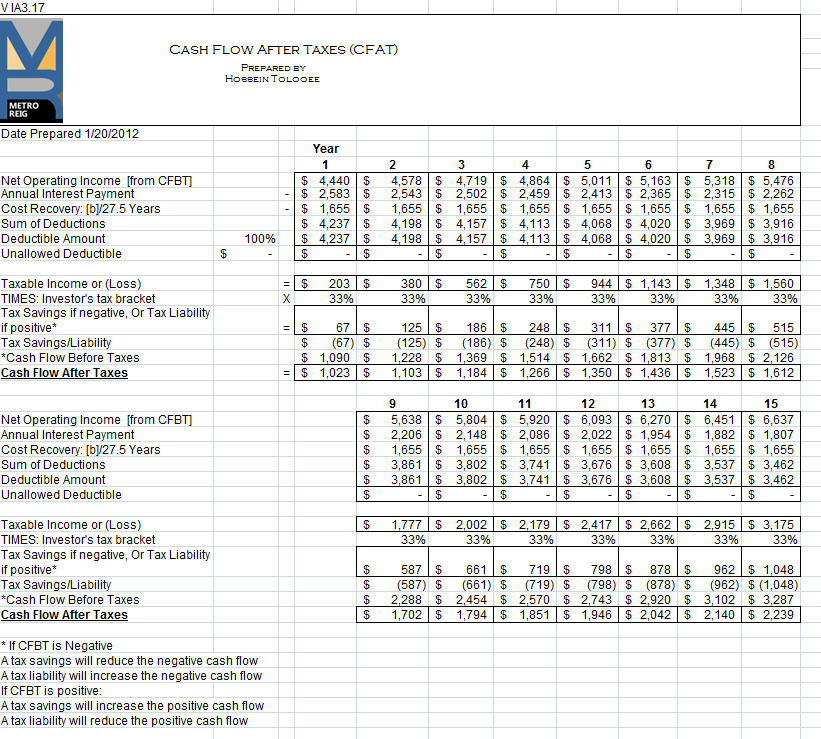821x739 pixels.
Task: Select 'A tax savings will increase the positive cash flow'
Action: tap(132, 706)
